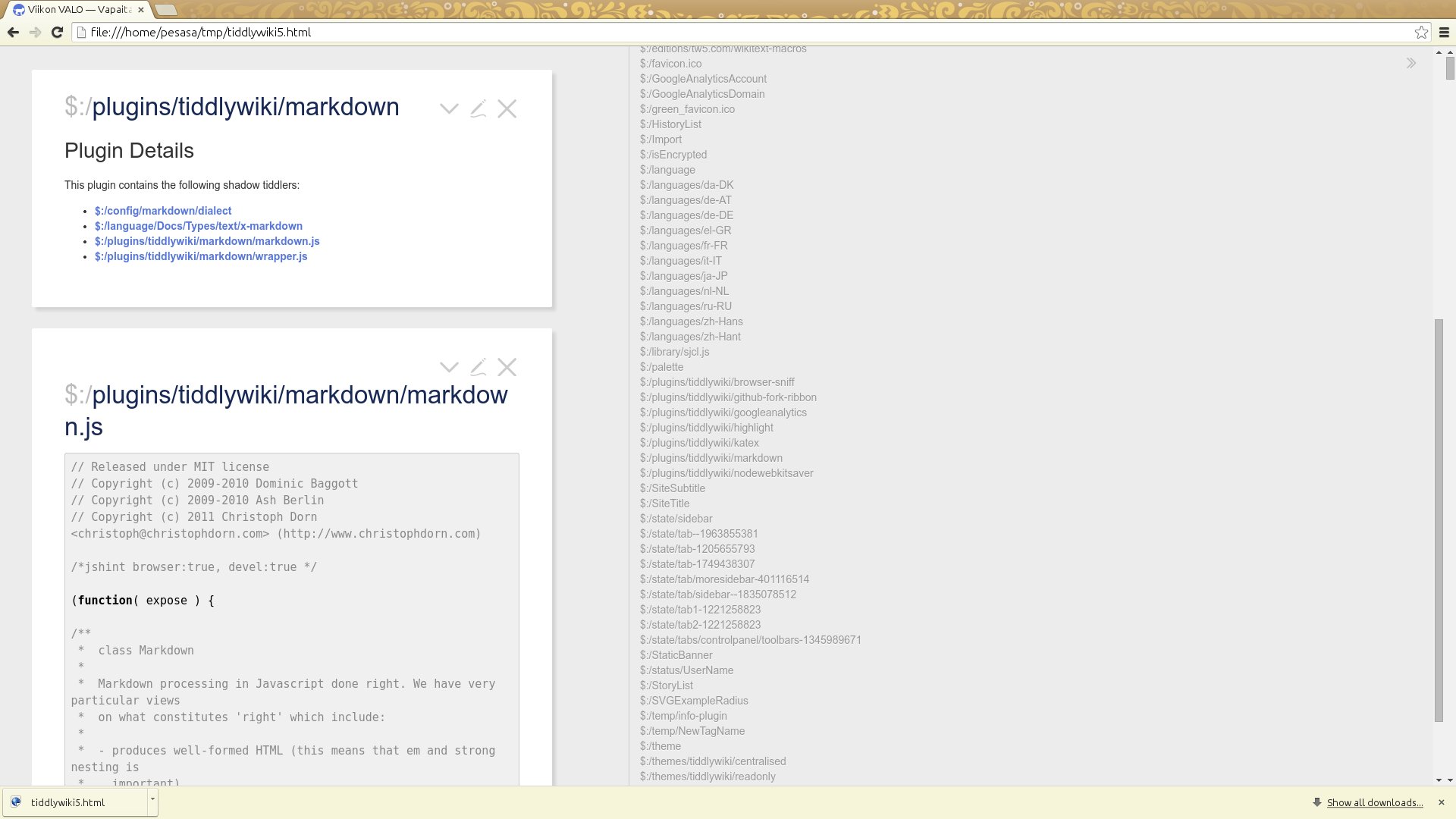The height and width of the screenshot is (819, 1456).
Task: Open $:/plugins/tiddlywiki/highlight entry
Action: [706, 428]
